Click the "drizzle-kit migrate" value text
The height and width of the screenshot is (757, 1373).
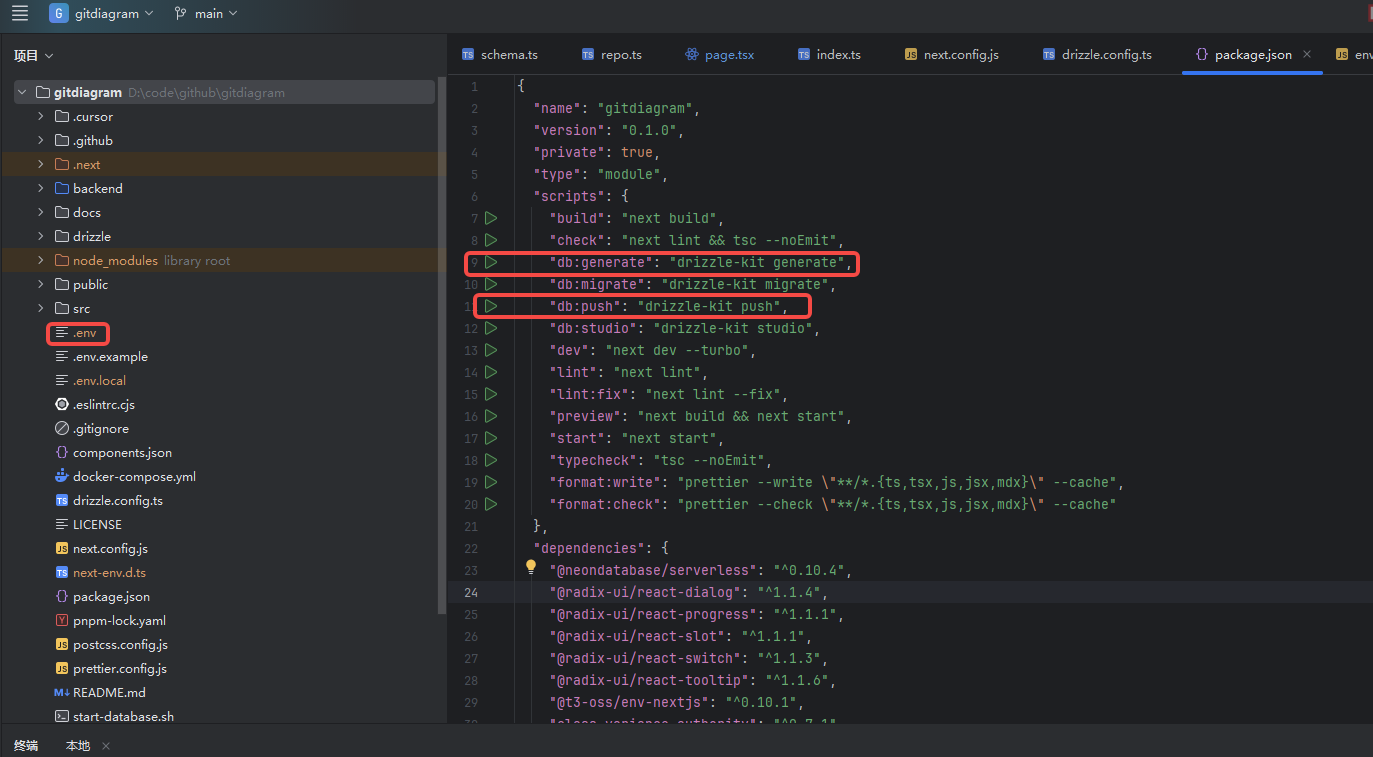[745, 284]
